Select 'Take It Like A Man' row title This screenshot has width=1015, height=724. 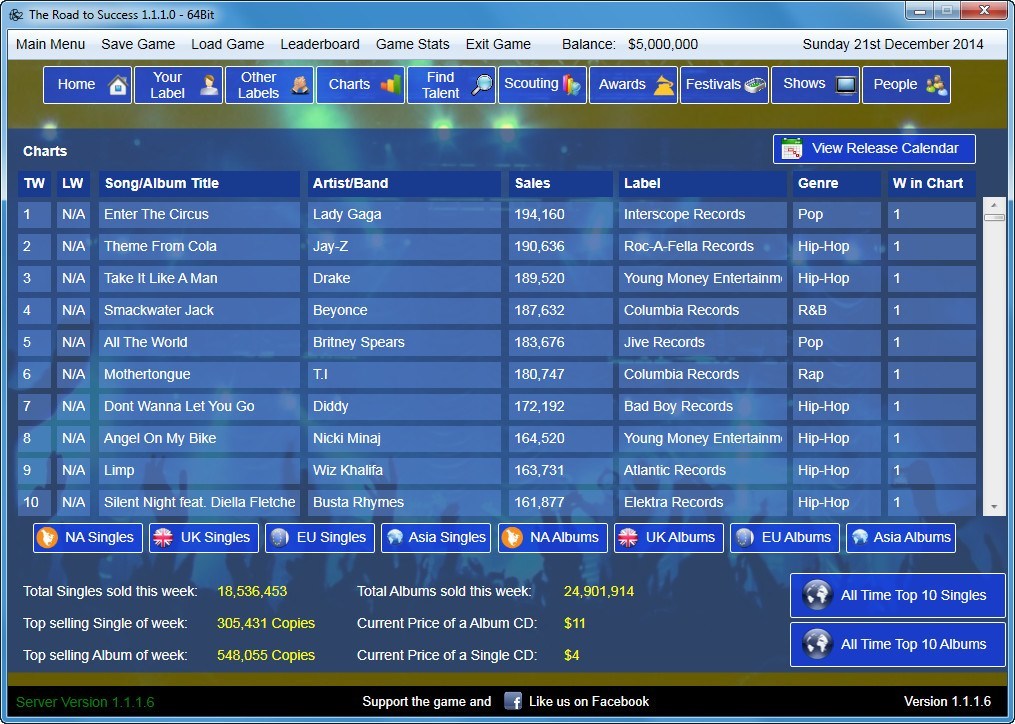click(x=199, y=278)
